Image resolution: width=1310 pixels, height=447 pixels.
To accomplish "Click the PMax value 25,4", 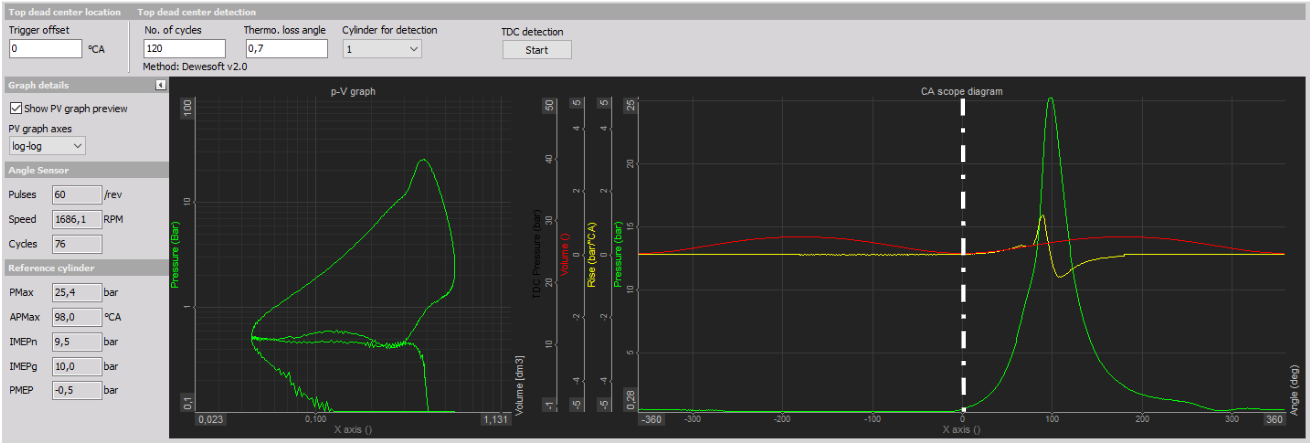I will point(77,292).
